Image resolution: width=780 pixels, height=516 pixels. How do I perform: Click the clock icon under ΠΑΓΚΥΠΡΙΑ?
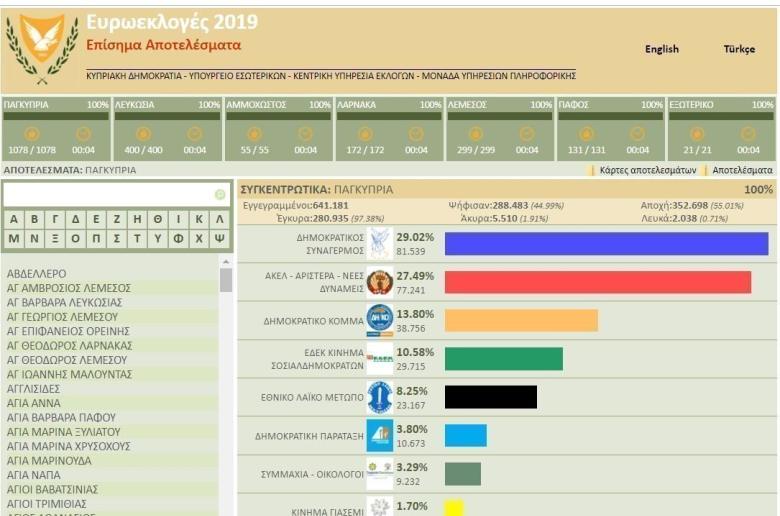(x=83, y=134)
